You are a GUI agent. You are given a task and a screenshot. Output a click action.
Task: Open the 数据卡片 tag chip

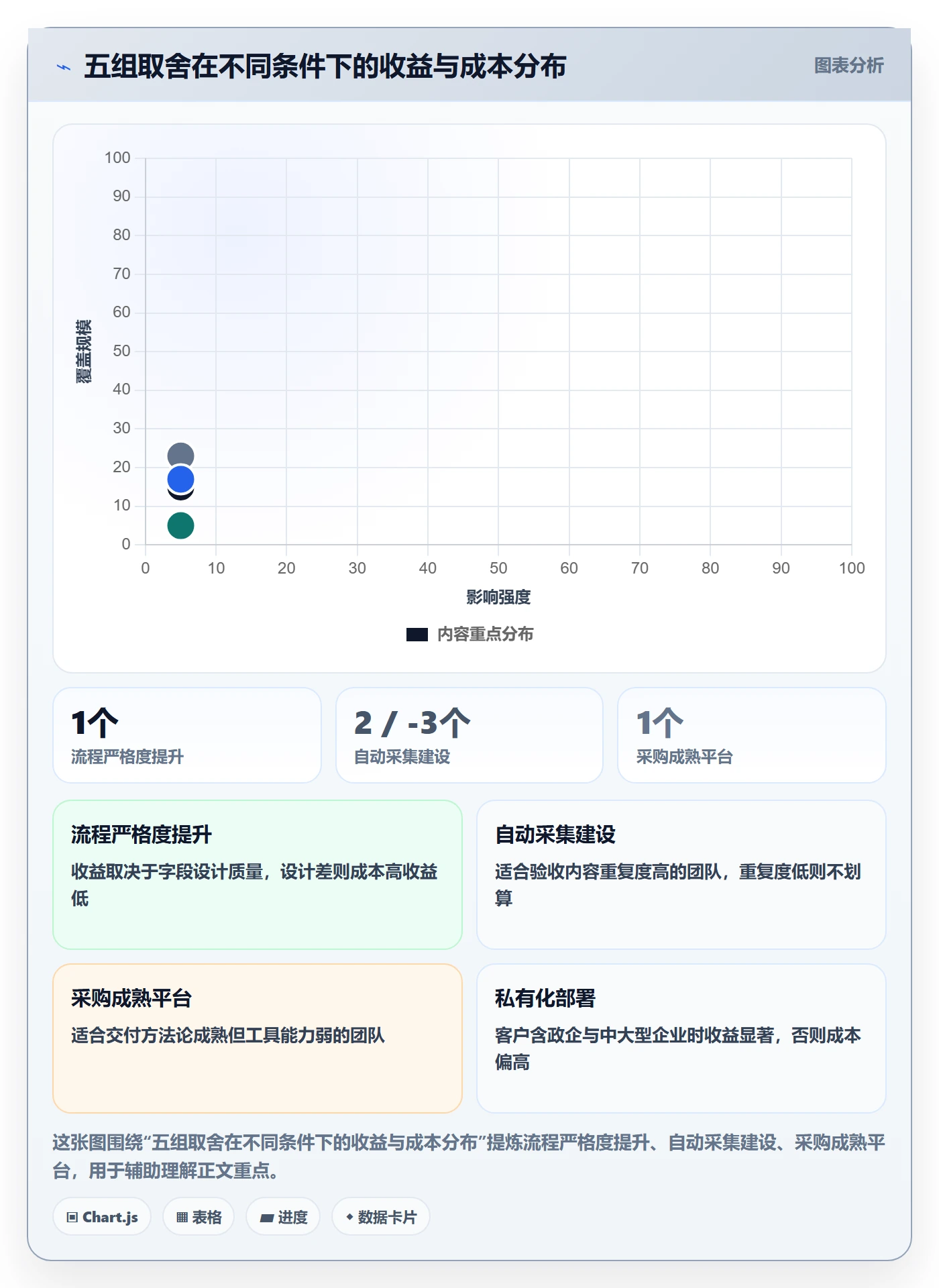(x=381, y=1217)
